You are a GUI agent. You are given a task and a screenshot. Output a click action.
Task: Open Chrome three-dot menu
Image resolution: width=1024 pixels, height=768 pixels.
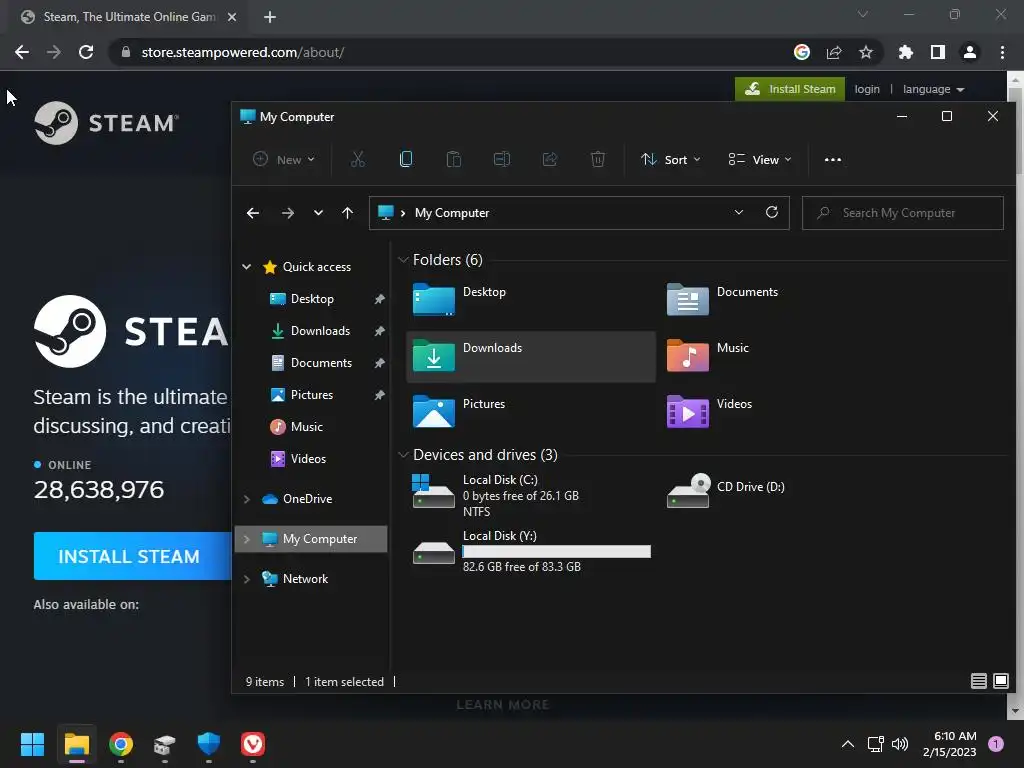(x=1002, y=52)
